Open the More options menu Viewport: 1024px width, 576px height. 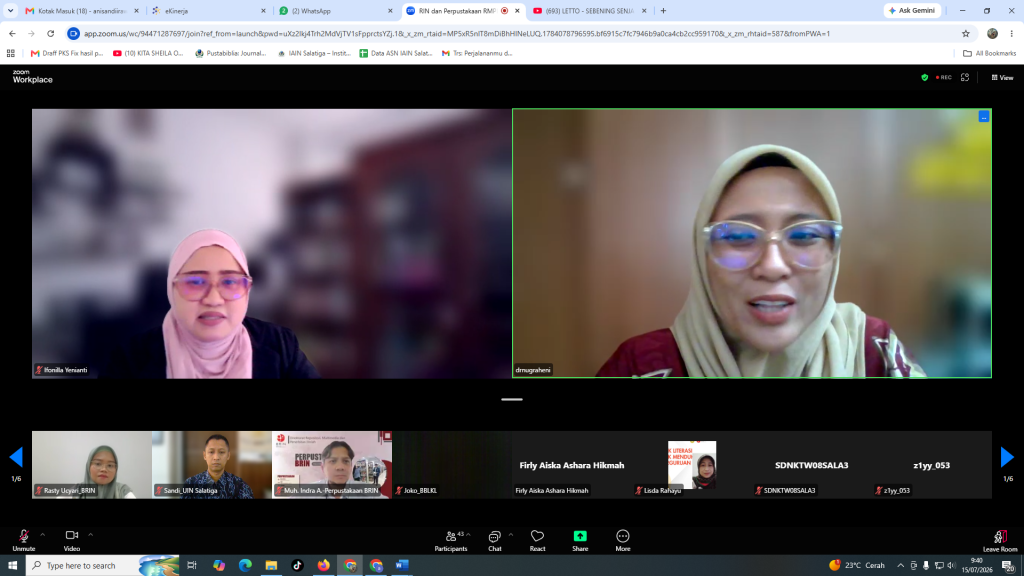622,541
